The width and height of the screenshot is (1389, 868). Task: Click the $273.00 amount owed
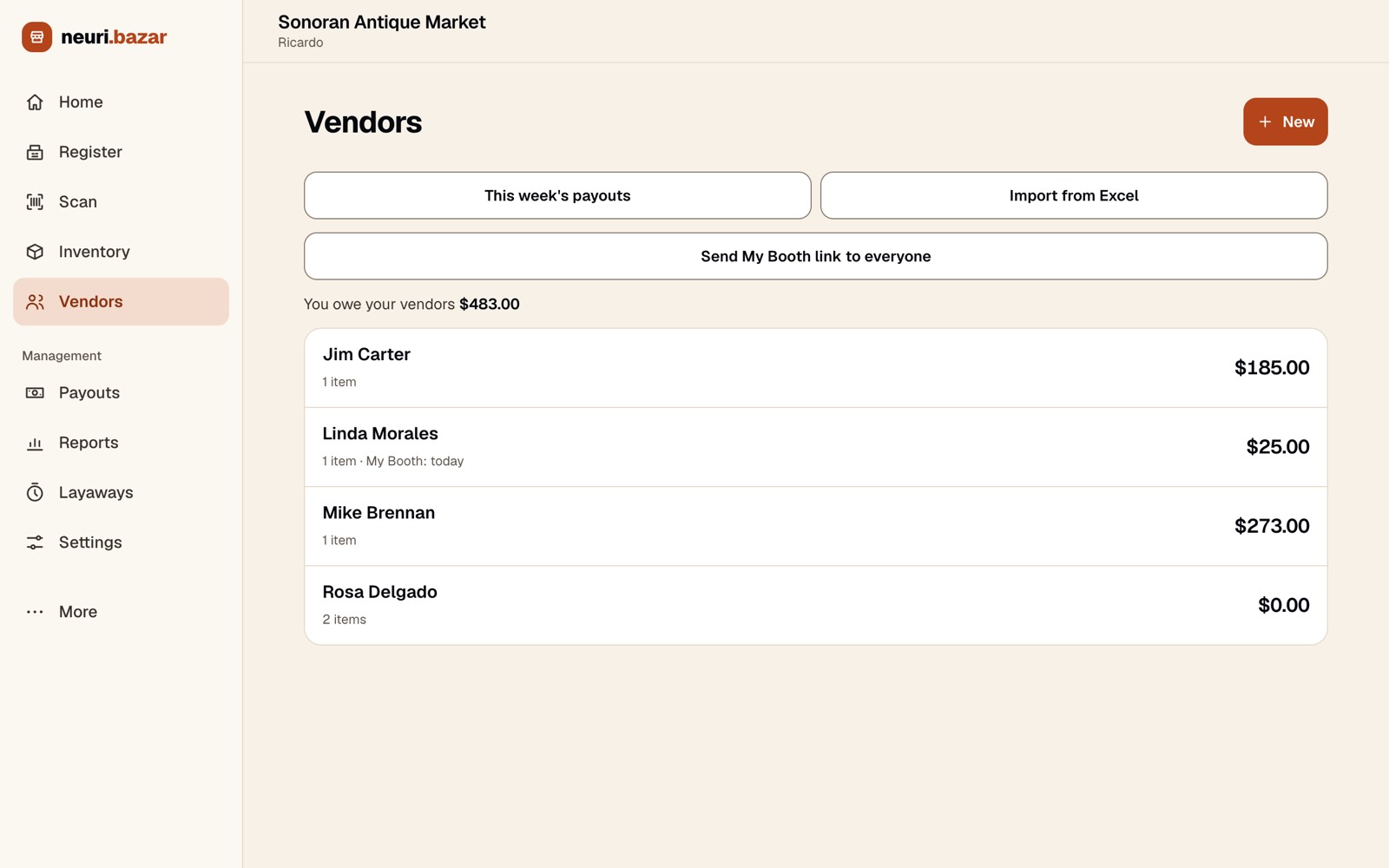[1272, 526]
